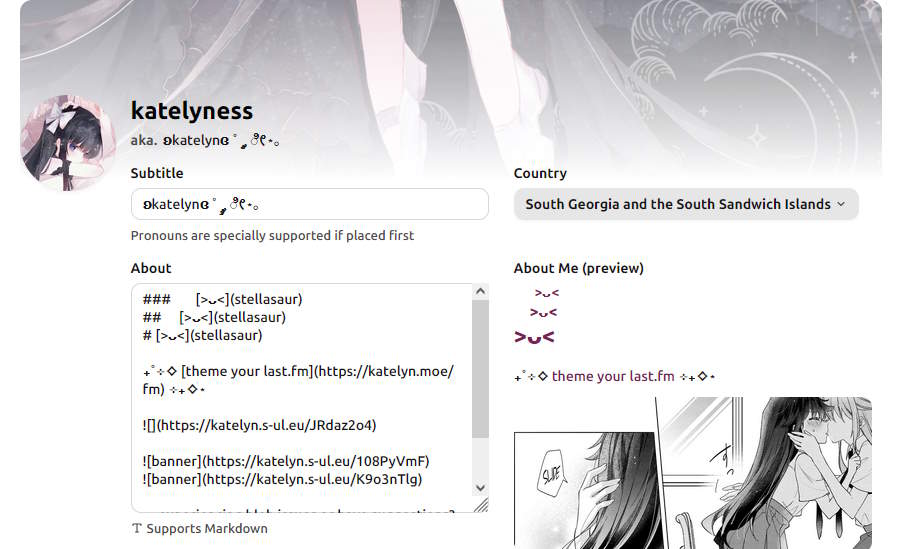Click the medium >ᴗ< link in preview

[x=544, y=312]
